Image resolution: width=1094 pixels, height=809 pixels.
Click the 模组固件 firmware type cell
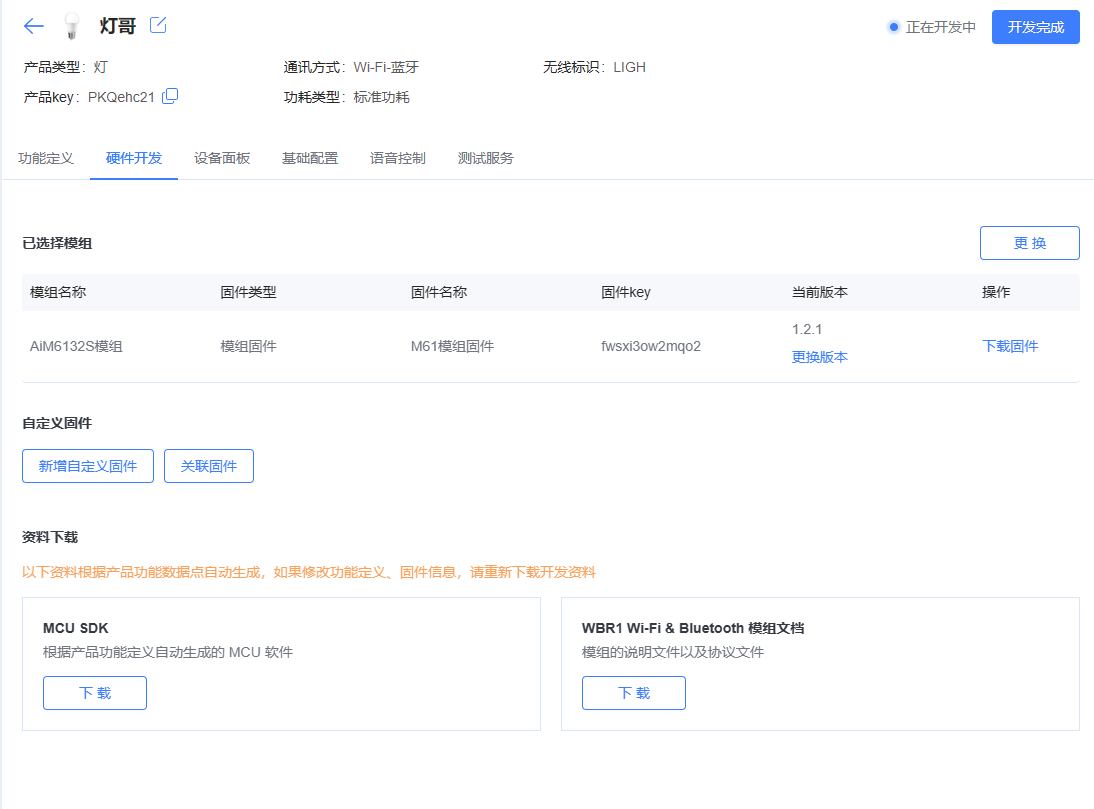248,346
